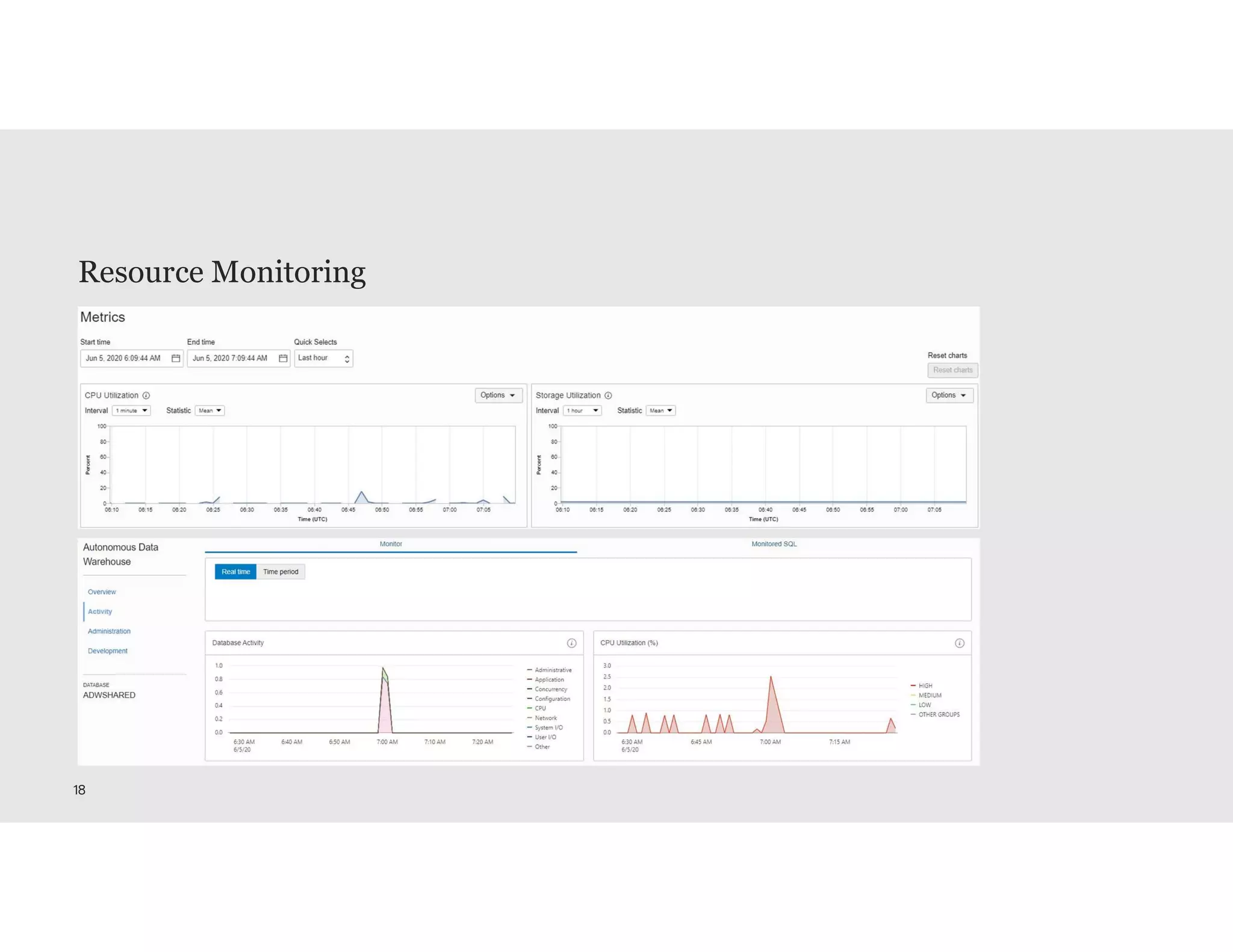The width and height of the screenshot is (1233, 952).
Task: Switch to the Monitor tab
Action: click(x=391, y=544)
